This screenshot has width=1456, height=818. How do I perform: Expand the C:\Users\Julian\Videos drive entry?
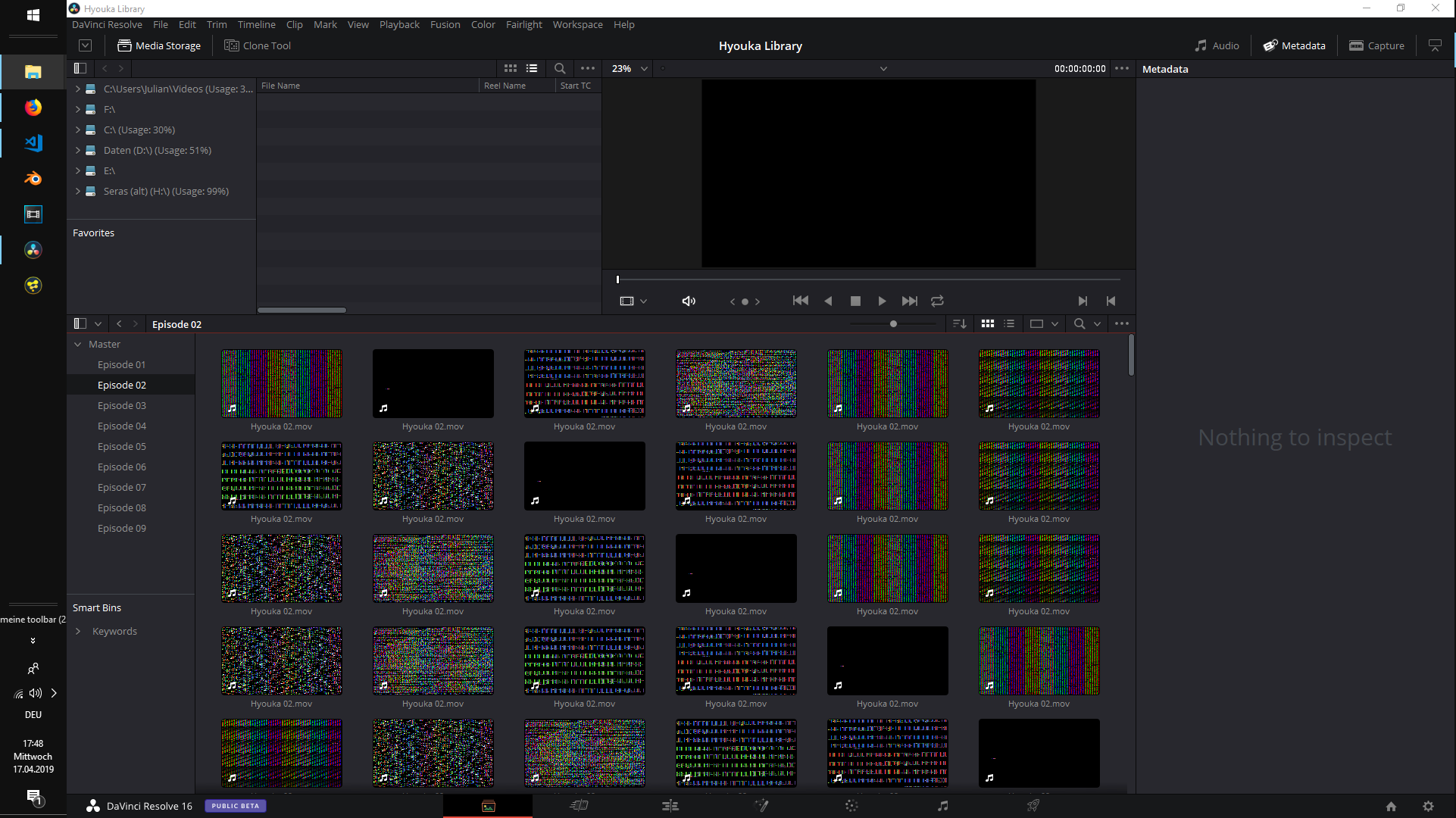pyautogui.click(x=77, y=89)
